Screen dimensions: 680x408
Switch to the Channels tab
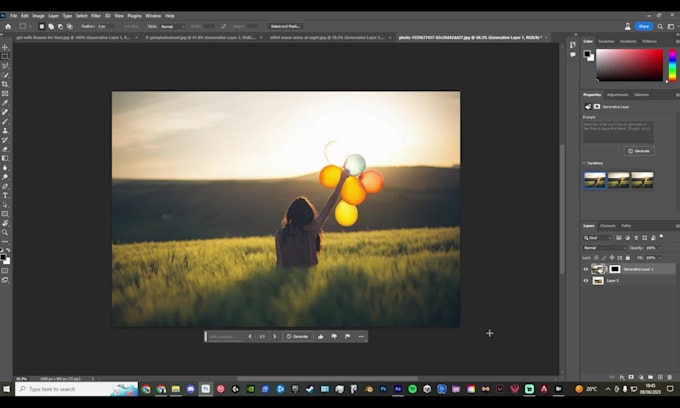click(x=608, y=226)
